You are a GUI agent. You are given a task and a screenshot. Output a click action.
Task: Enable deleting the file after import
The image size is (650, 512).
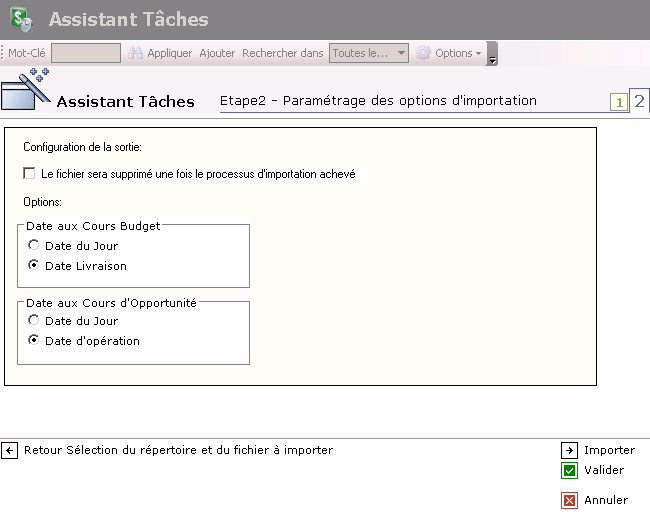(x=29, y=174)
